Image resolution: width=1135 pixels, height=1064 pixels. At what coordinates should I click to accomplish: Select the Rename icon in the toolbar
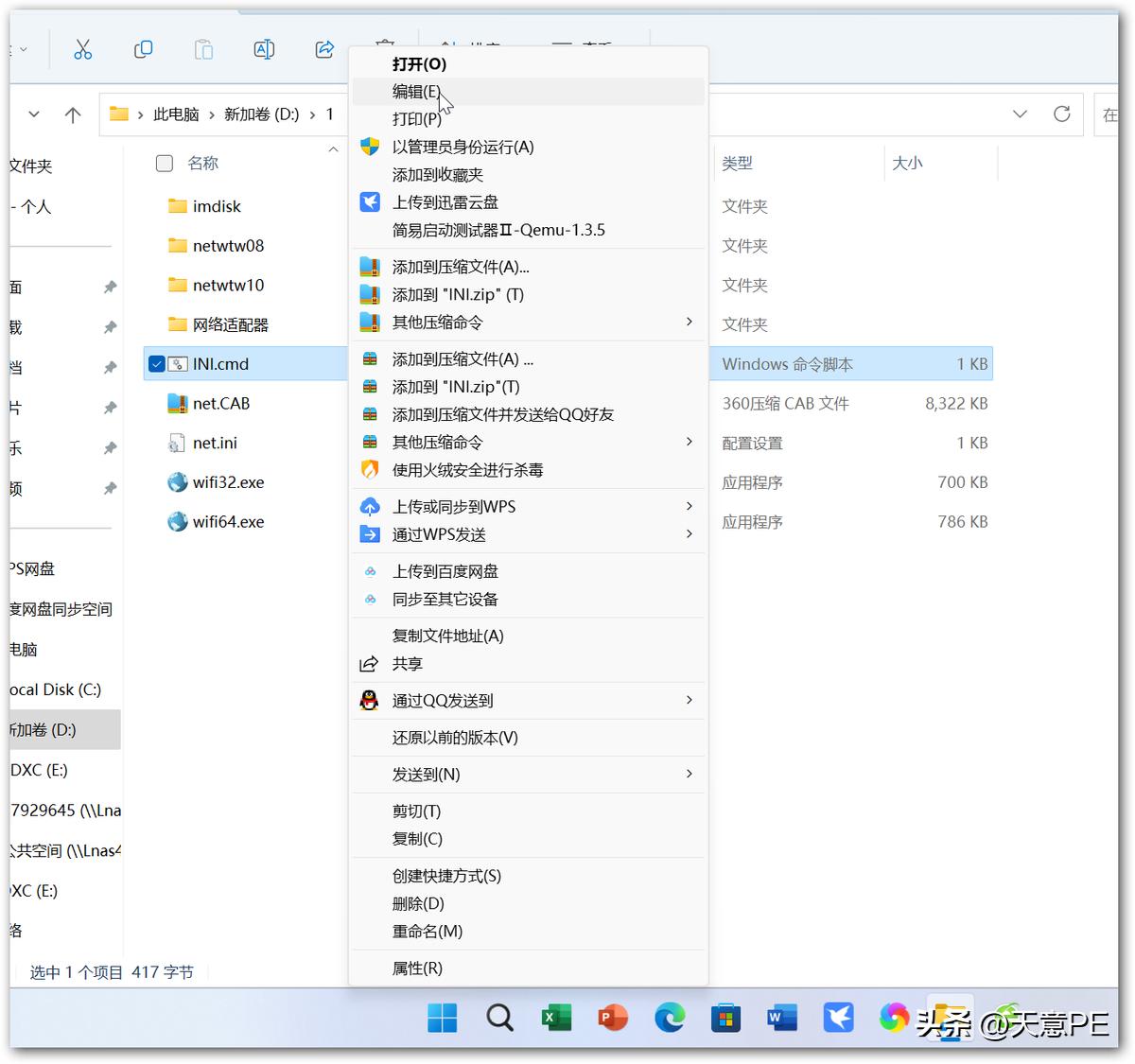click(264, 49)
